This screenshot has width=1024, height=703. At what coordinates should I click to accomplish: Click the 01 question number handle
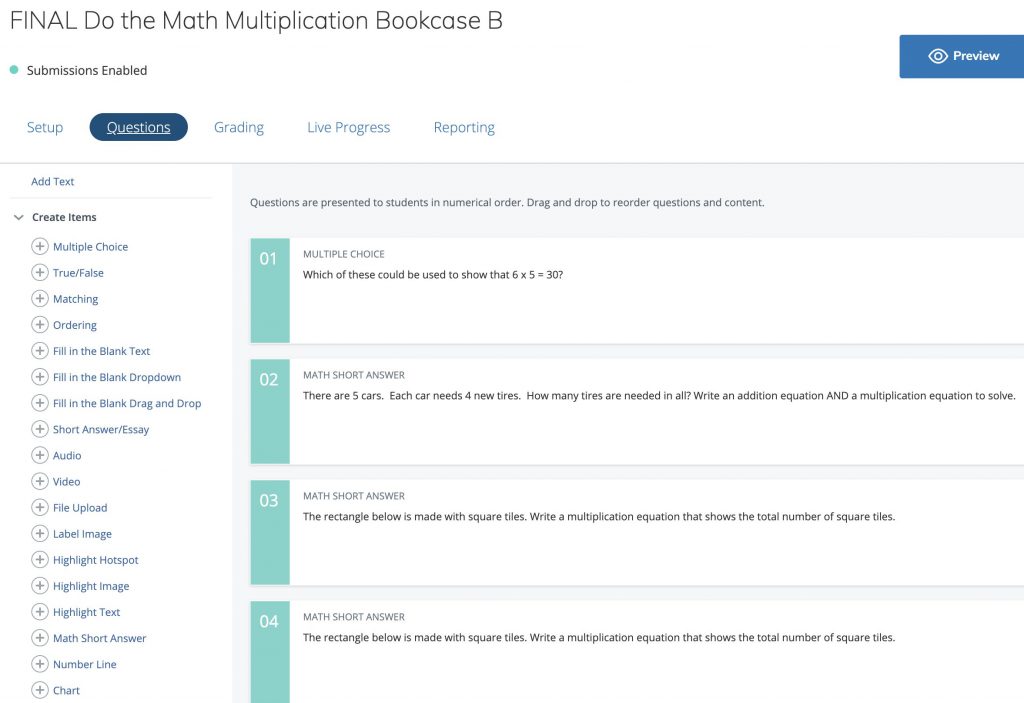pyautogui.click(x=270, y=291)
